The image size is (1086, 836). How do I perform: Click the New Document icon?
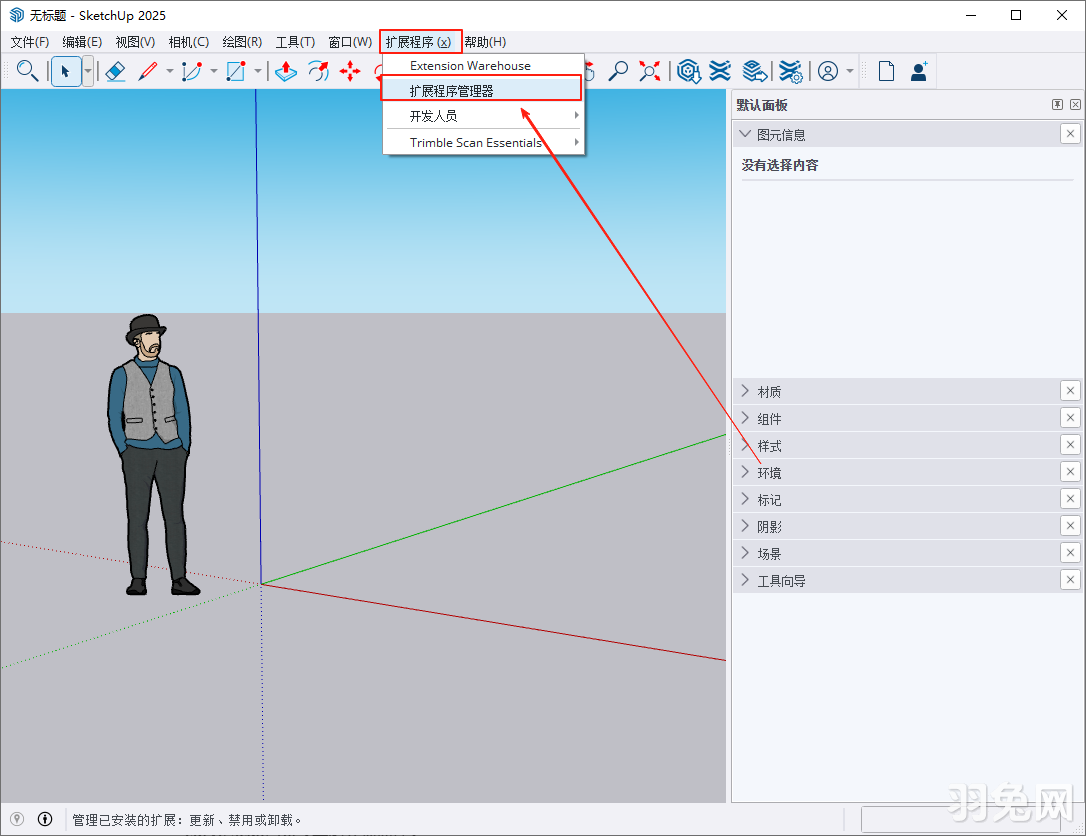pos(886,71)
